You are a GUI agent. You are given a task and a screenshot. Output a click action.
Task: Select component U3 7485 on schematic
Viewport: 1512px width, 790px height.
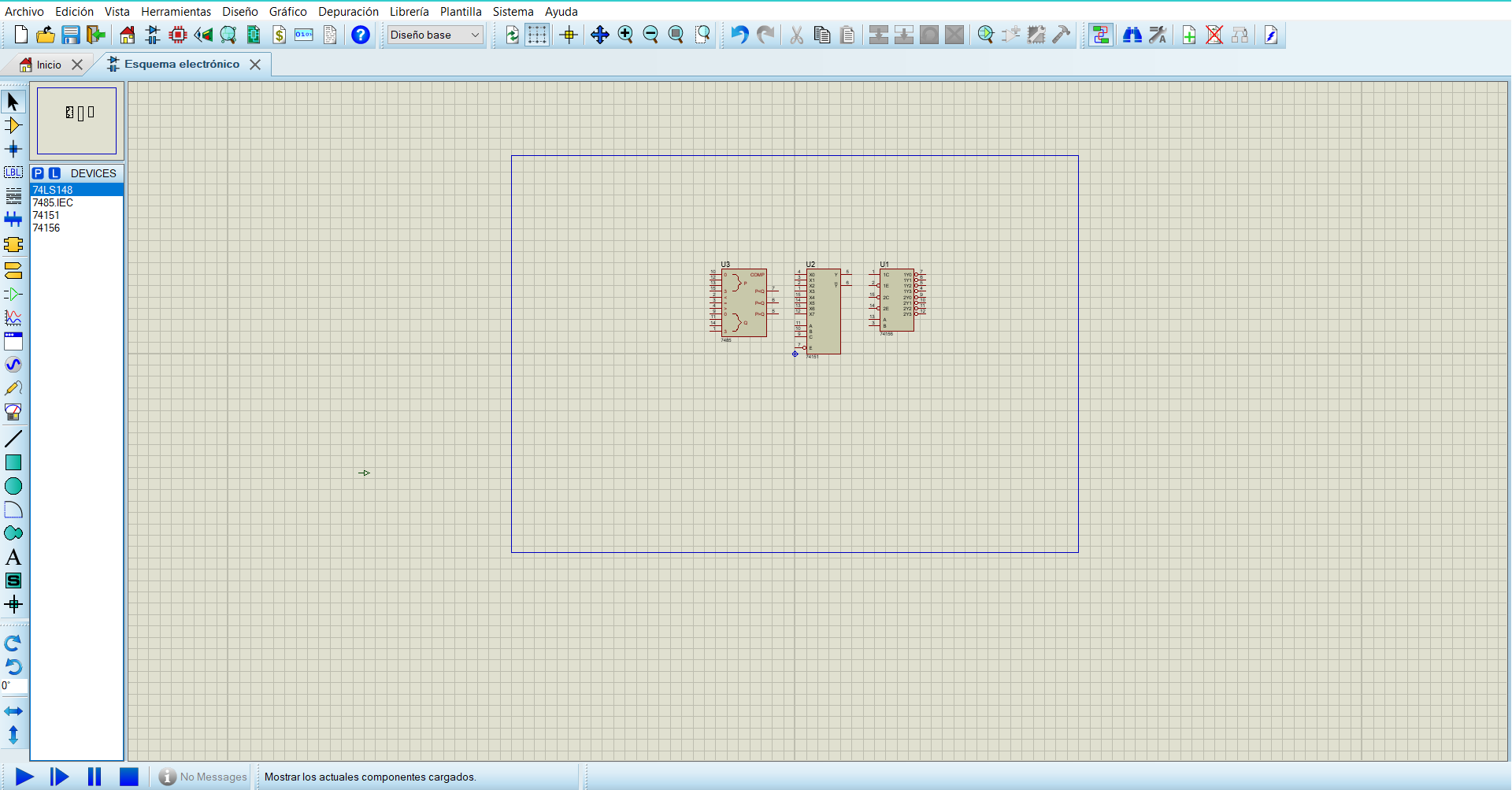(743, 302)
